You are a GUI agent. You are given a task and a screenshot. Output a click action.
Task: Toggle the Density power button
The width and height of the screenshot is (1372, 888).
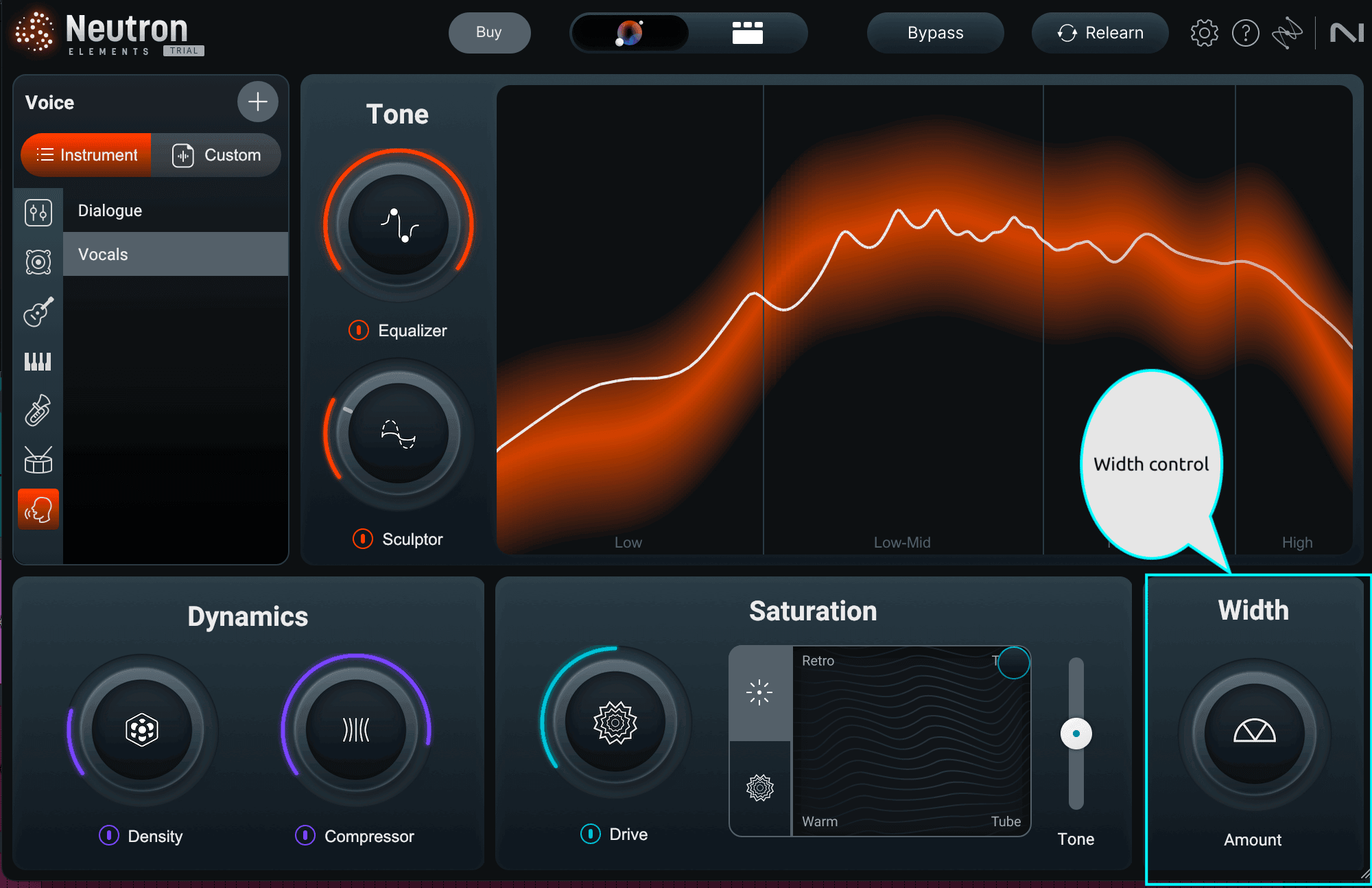pos(109,835)
